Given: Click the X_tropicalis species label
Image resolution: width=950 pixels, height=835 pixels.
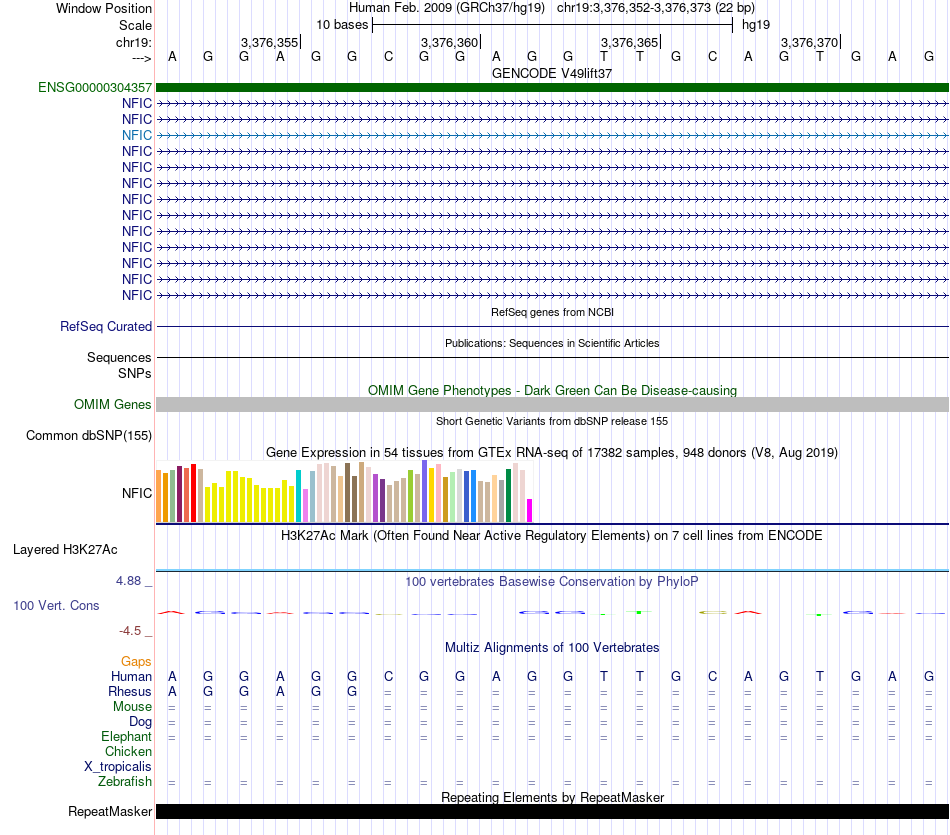Looking at the screenshot, I should (118, 766).
